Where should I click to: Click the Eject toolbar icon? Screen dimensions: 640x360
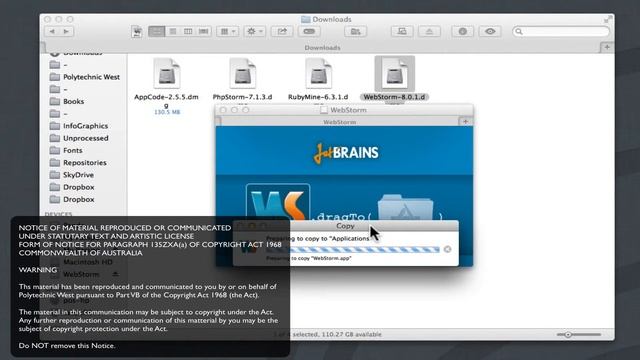click(x=429, y=31)
